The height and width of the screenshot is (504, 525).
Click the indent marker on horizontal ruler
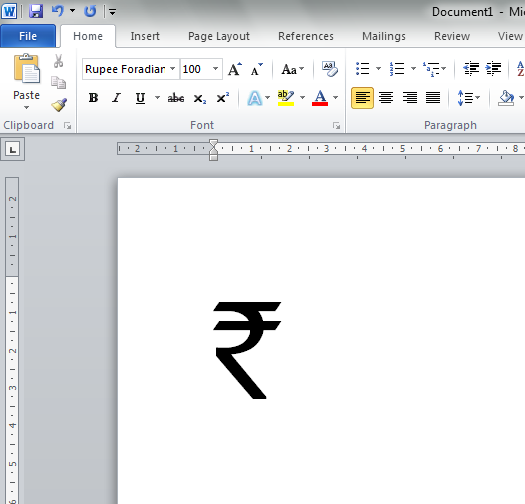tap(213, 150)
